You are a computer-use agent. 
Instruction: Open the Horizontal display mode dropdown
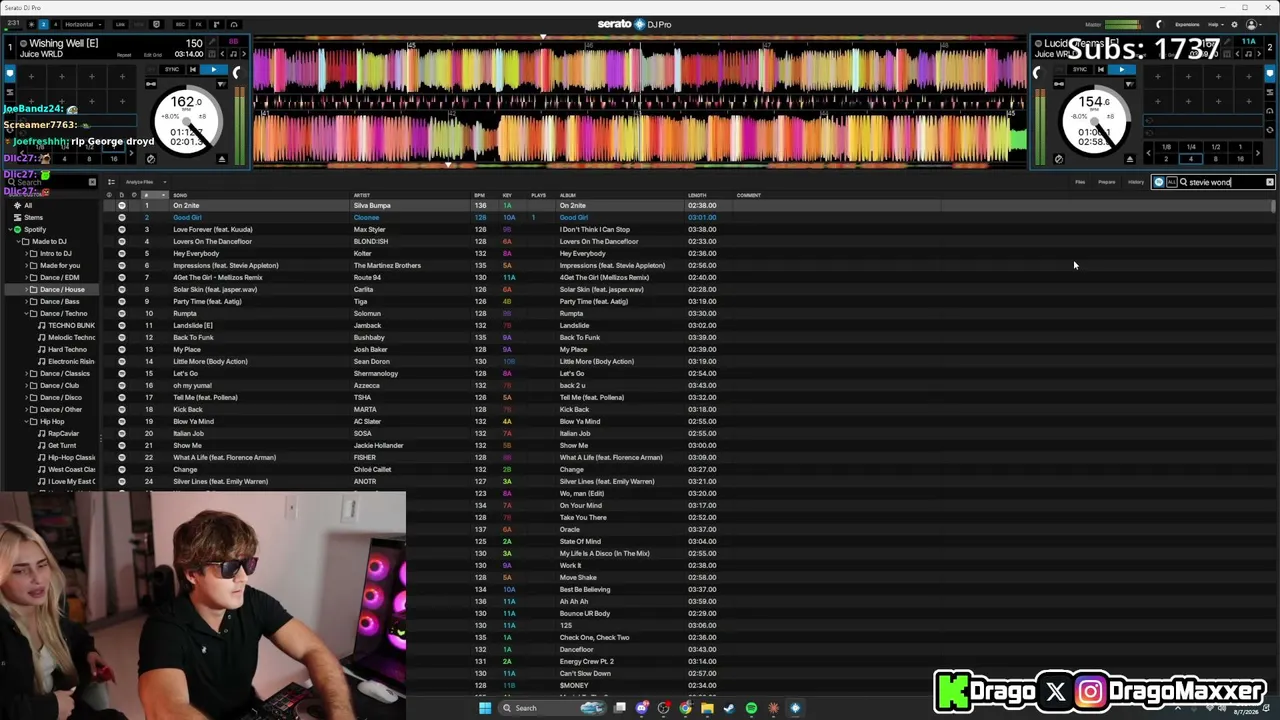click(82, 24)
